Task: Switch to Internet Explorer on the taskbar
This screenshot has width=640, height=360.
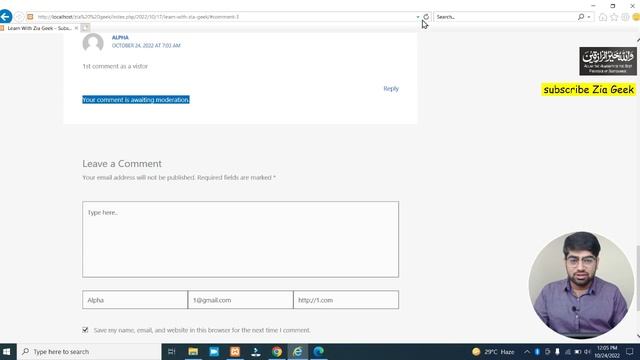Action: pyautogui.click(x=298, y=351)
